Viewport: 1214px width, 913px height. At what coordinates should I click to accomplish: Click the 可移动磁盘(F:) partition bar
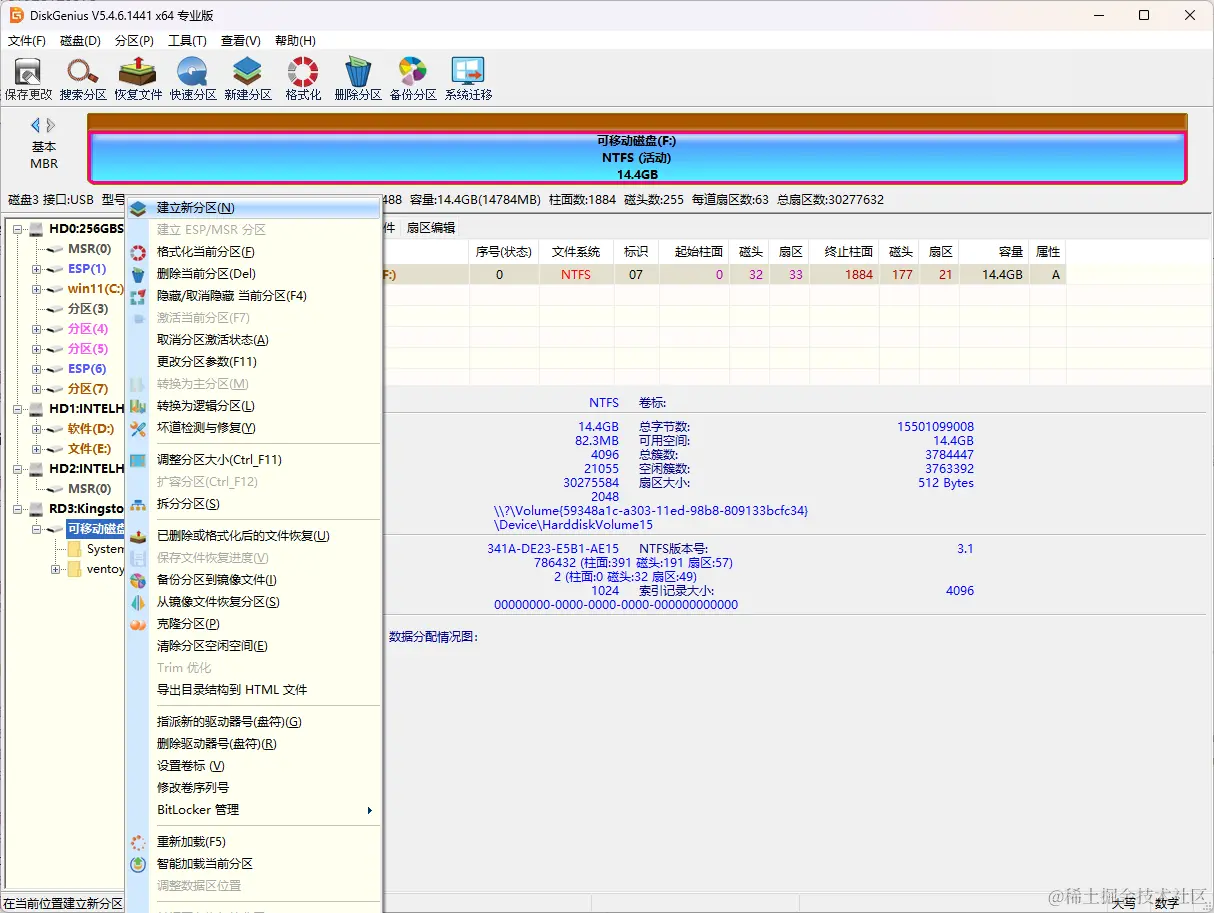point(637,158)
